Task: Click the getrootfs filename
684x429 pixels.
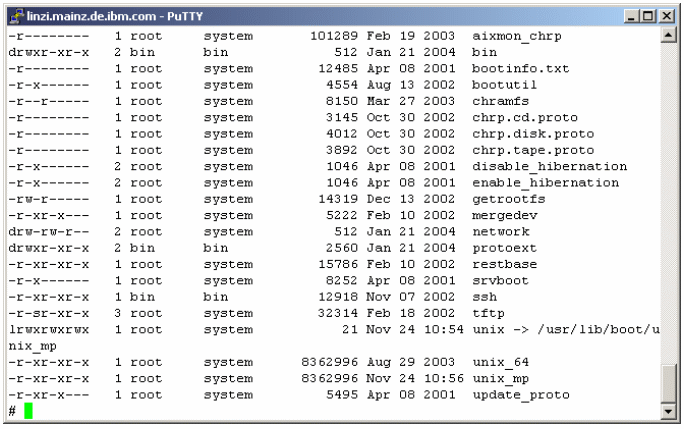Action: [509, 199]
